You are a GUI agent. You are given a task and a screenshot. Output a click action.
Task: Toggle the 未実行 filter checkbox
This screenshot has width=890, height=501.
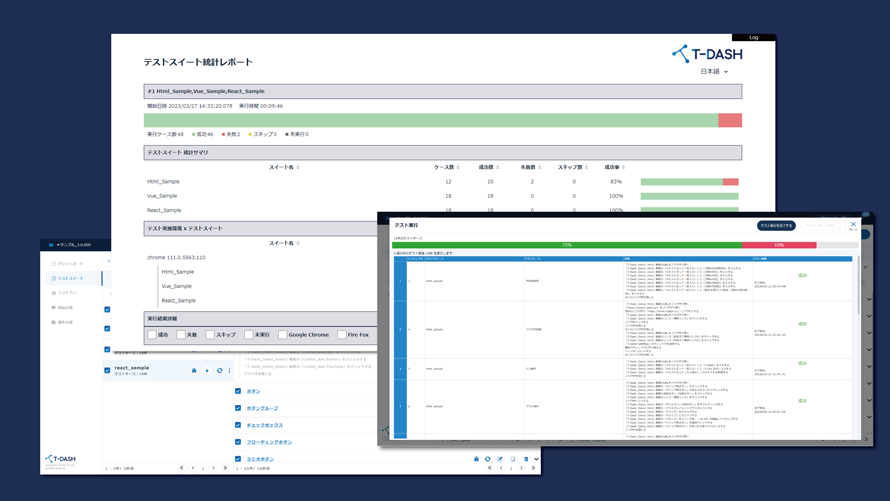249,335
